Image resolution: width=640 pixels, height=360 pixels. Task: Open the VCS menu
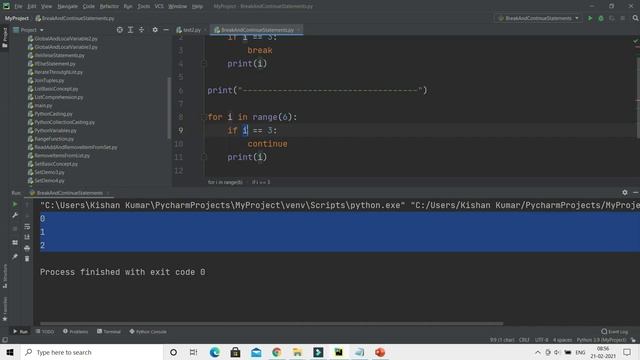(159, 6)
